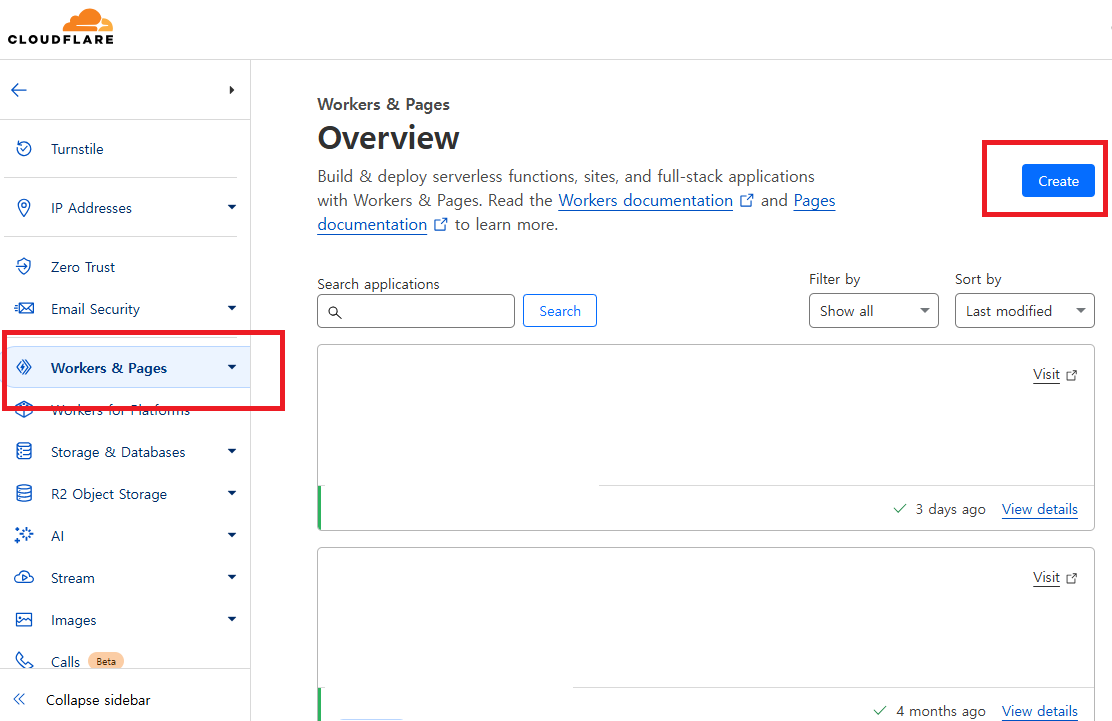This screenshot has height=721, width=1112.
Task: Open Storage & Databases menu item
Action: click(x=118, y=452)
